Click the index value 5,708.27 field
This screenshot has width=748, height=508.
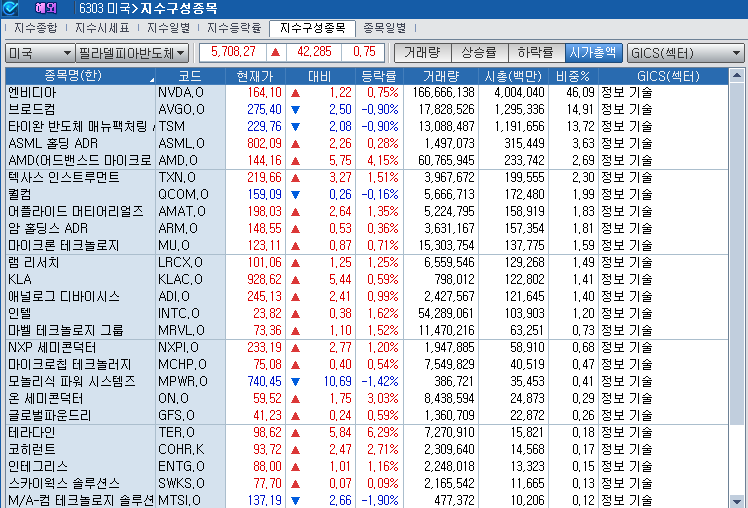click(233, 52)
